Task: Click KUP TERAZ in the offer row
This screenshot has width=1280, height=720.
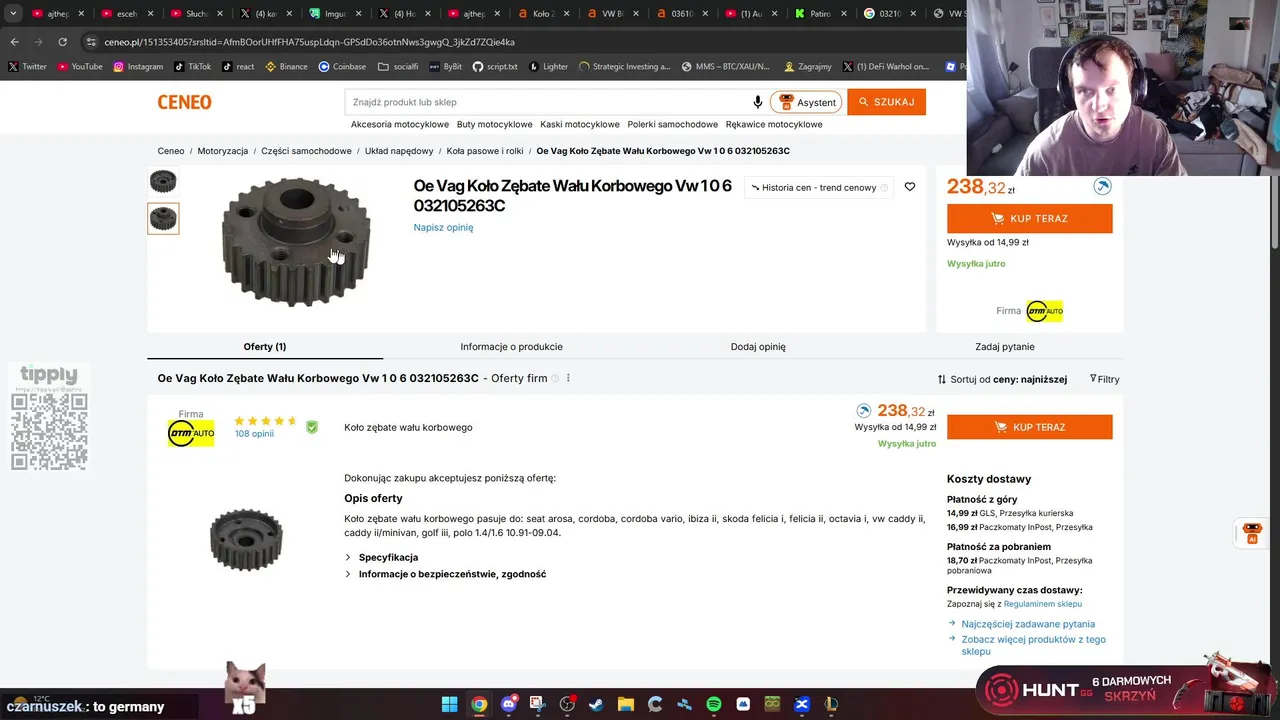Action: tap(1029, 427)
